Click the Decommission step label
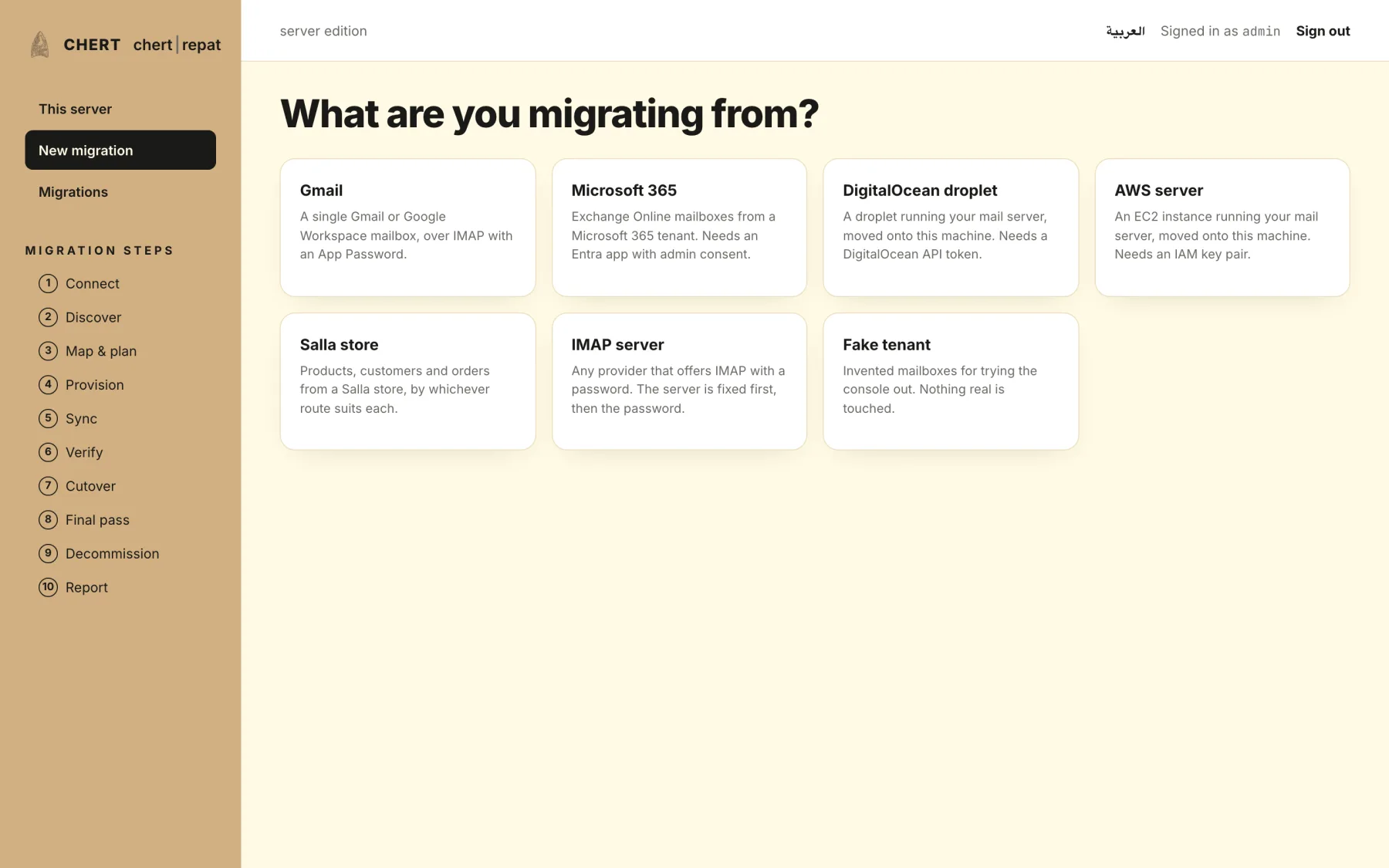 [x=113, y=553]
